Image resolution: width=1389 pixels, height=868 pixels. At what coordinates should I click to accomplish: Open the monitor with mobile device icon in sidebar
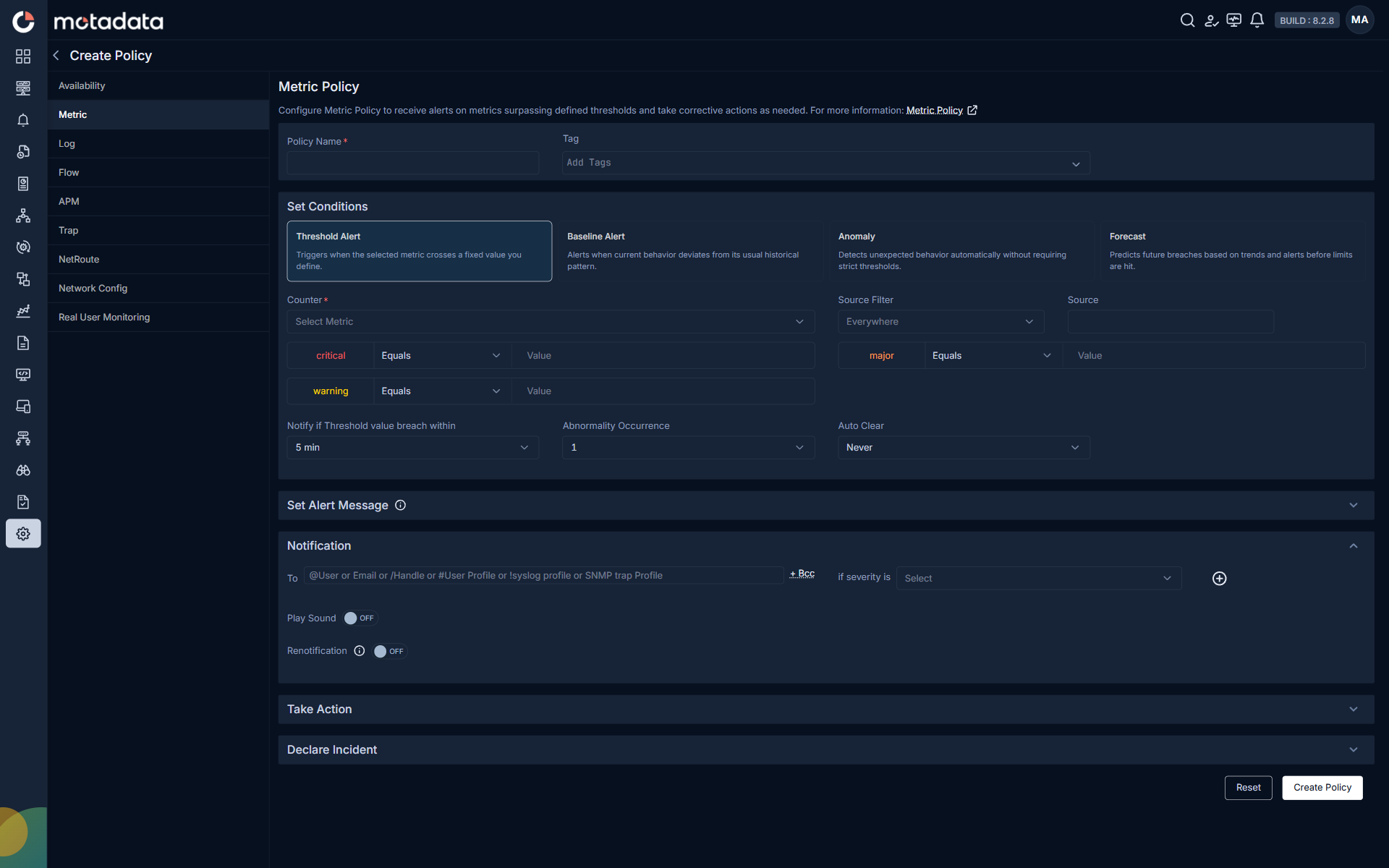(23, 407)
